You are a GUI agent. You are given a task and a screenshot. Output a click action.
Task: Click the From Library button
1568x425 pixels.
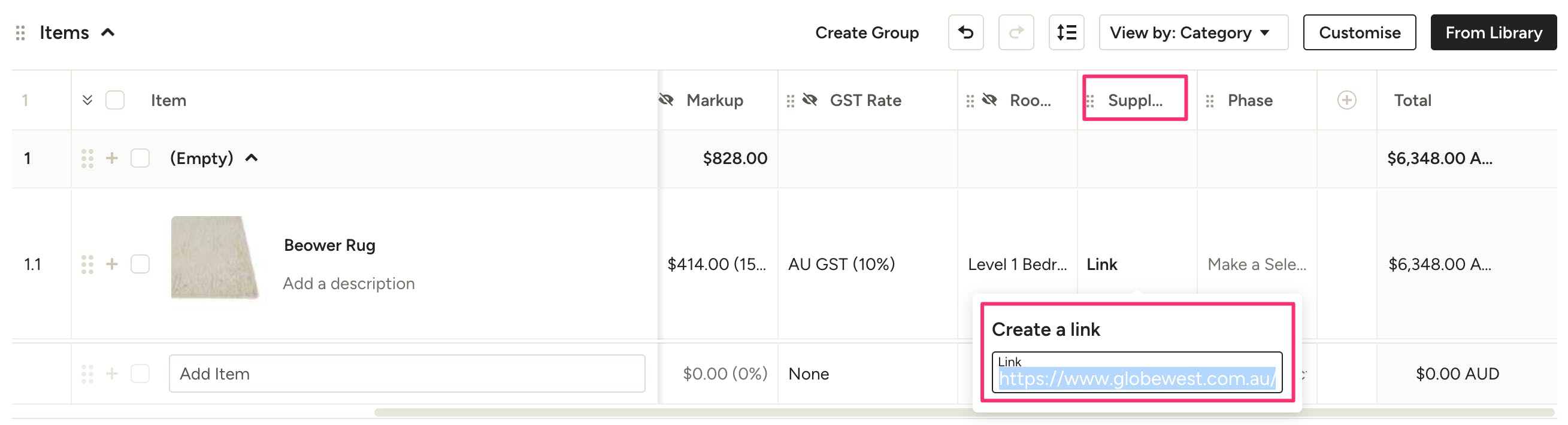(1493, 33)
